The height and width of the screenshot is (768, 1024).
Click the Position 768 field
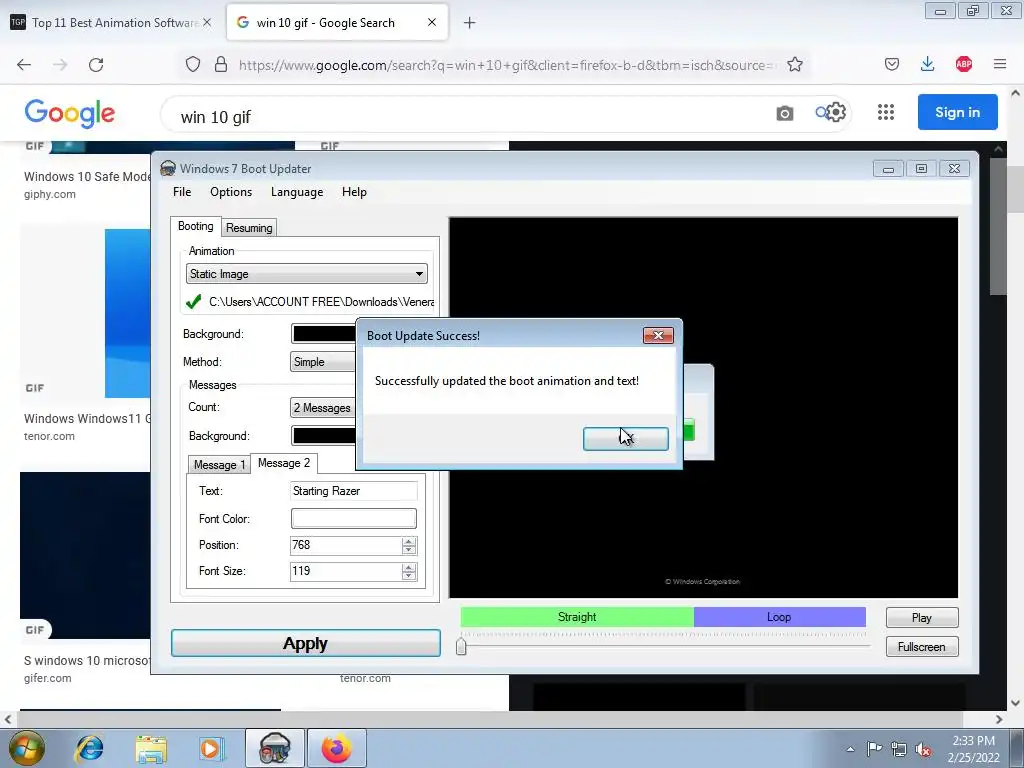click(346, 545)
